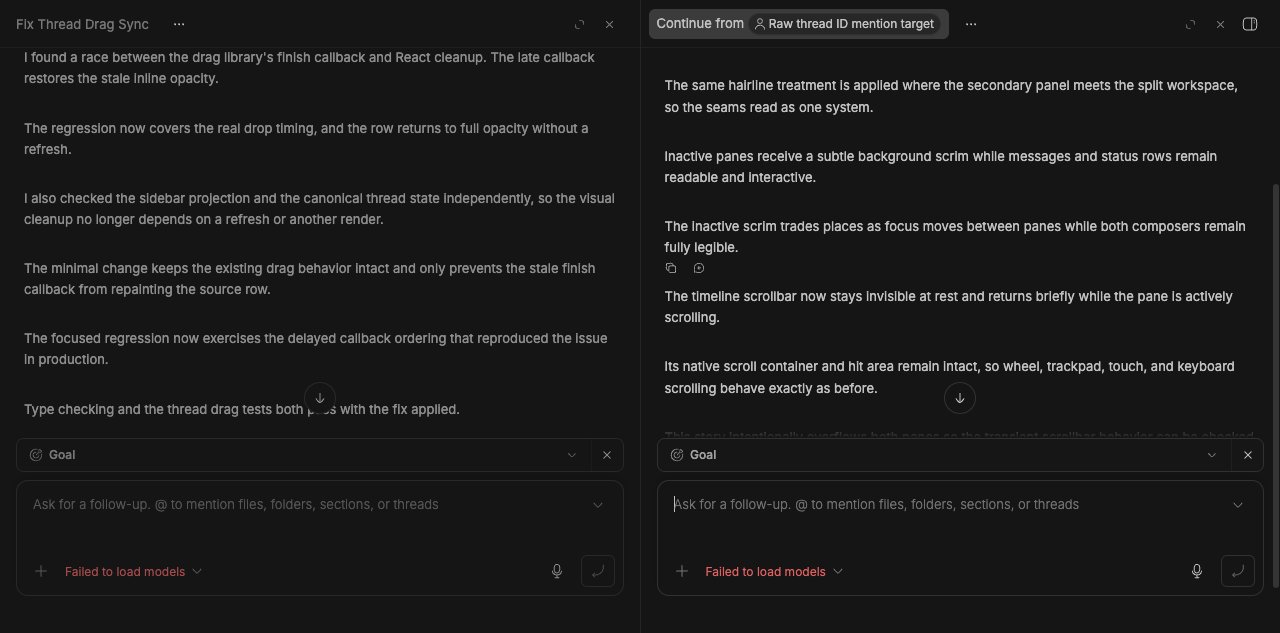Image resolution: width=1280 pixels, height=633 pixels.
Task: Expand the Fix Thread Drag Sync pane
Action: (580, 24)
